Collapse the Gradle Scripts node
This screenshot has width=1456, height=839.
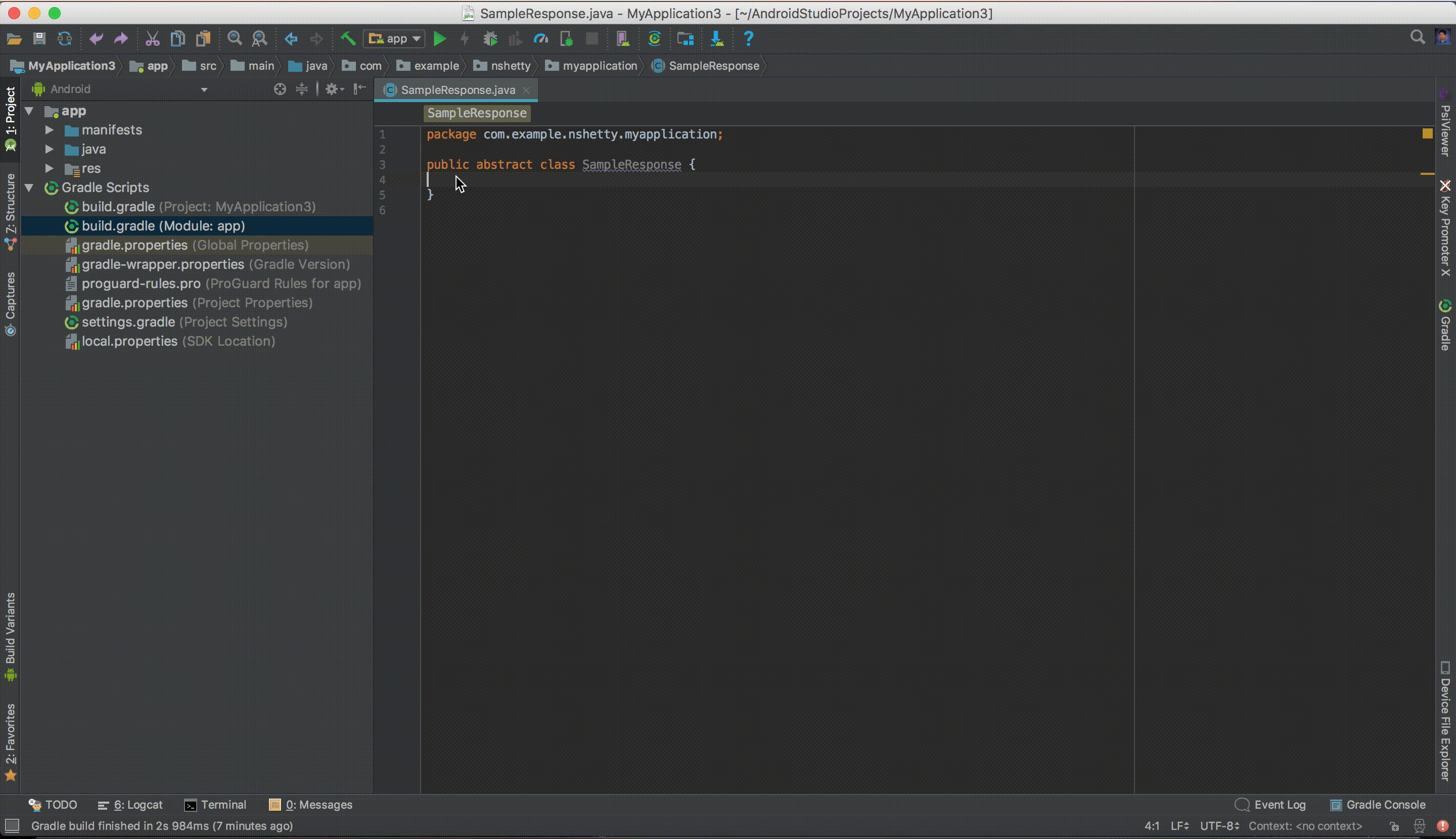coord(29,188)
